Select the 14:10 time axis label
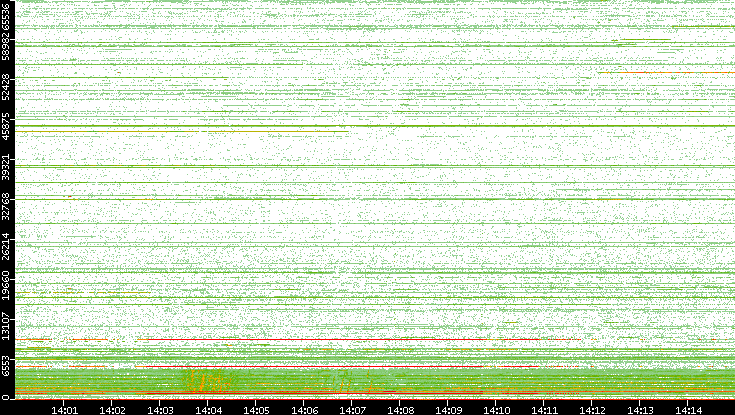The image size is (735, 415). (x=496, y=410)
